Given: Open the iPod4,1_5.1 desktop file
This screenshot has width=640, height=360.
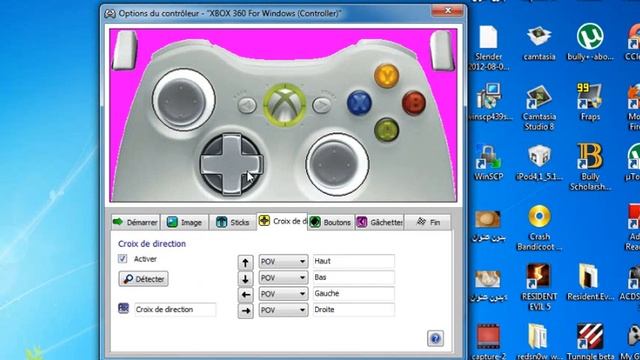Looking at the screenshot, I should [539, 162].
